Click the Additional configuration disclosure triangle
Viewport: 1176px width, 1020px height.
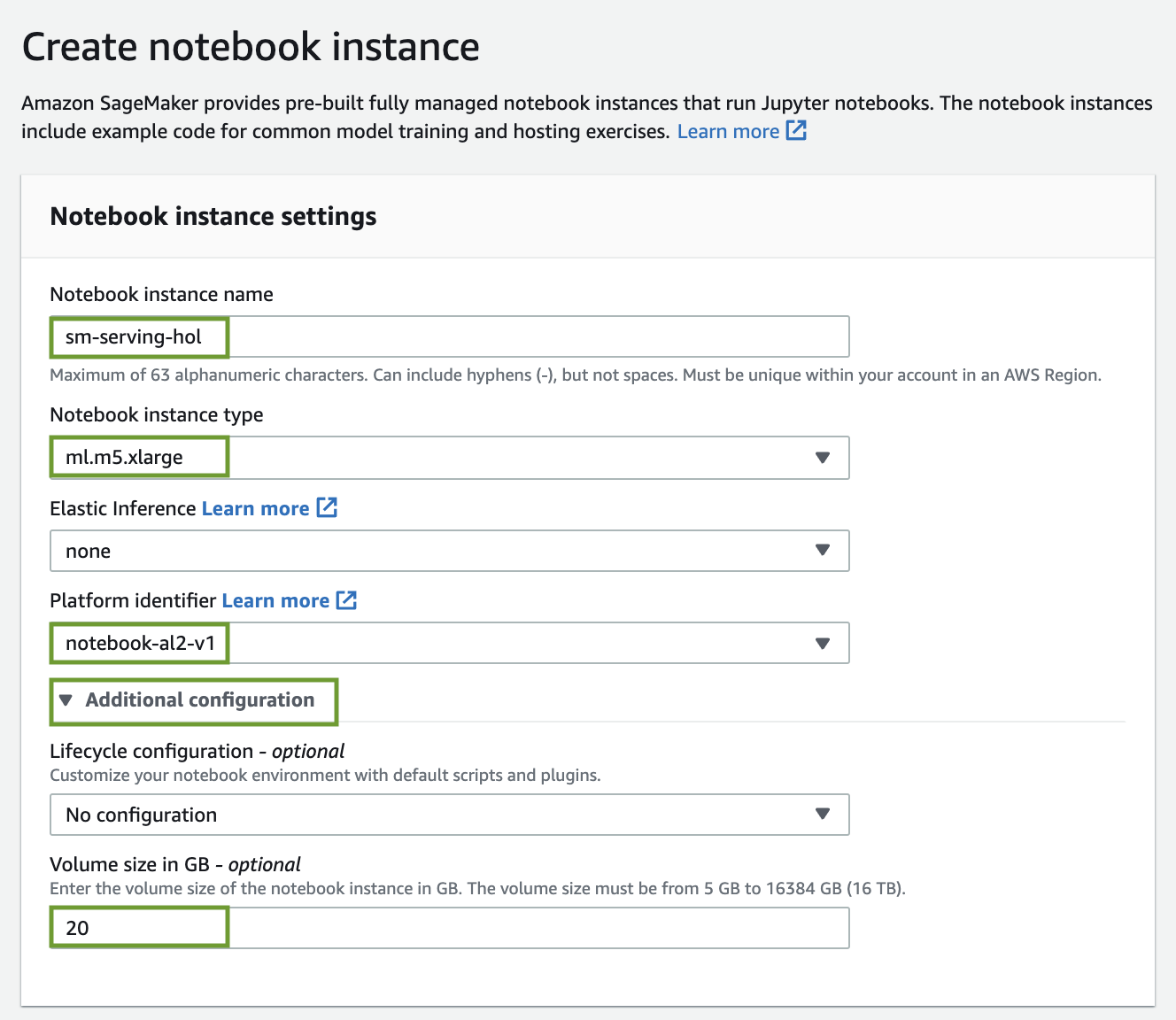(x=66, y=700)
